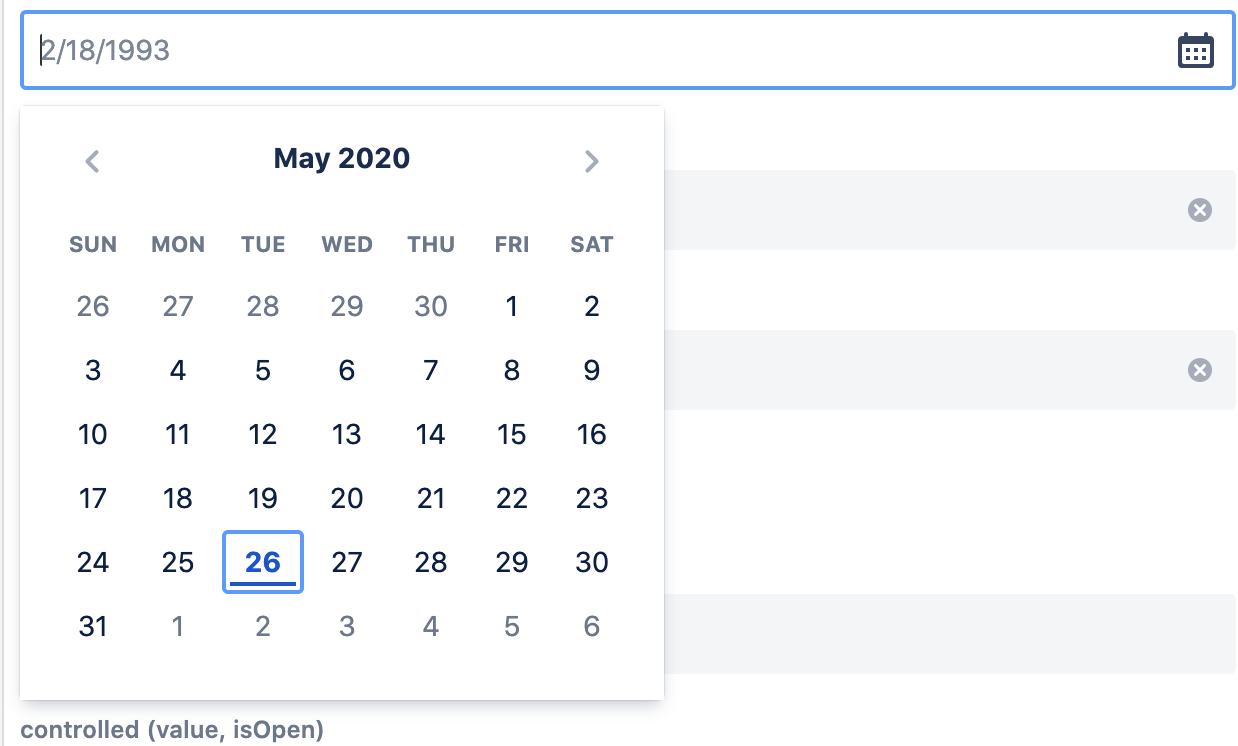Image resolution: width=1238 pixels, height=746 pixels.
Task: Select April 26 in the top-left cell
Action: 92,307
